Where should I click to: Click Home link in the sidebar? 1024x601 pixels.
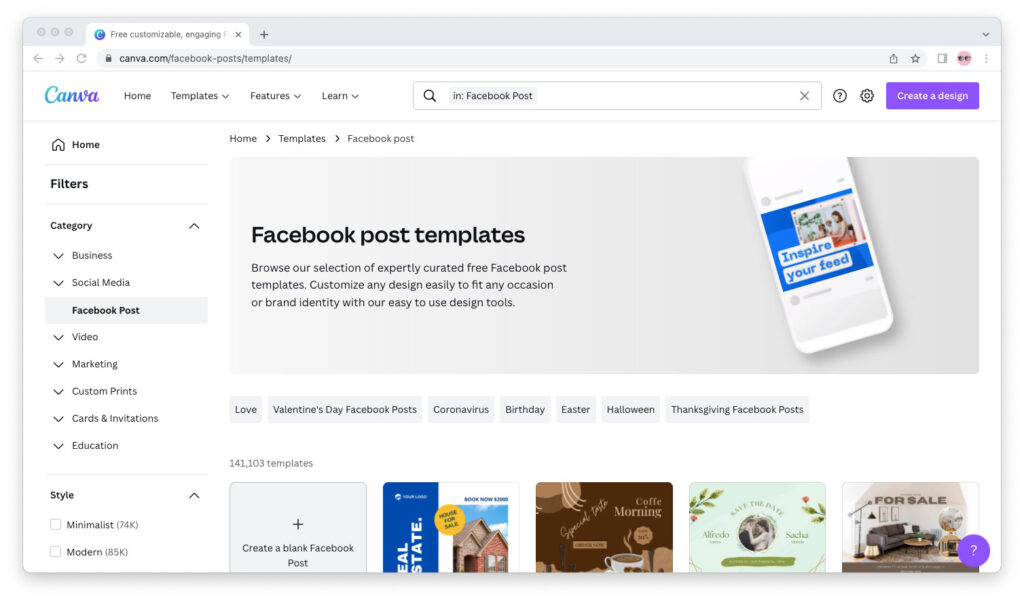(x=86, y=144)
